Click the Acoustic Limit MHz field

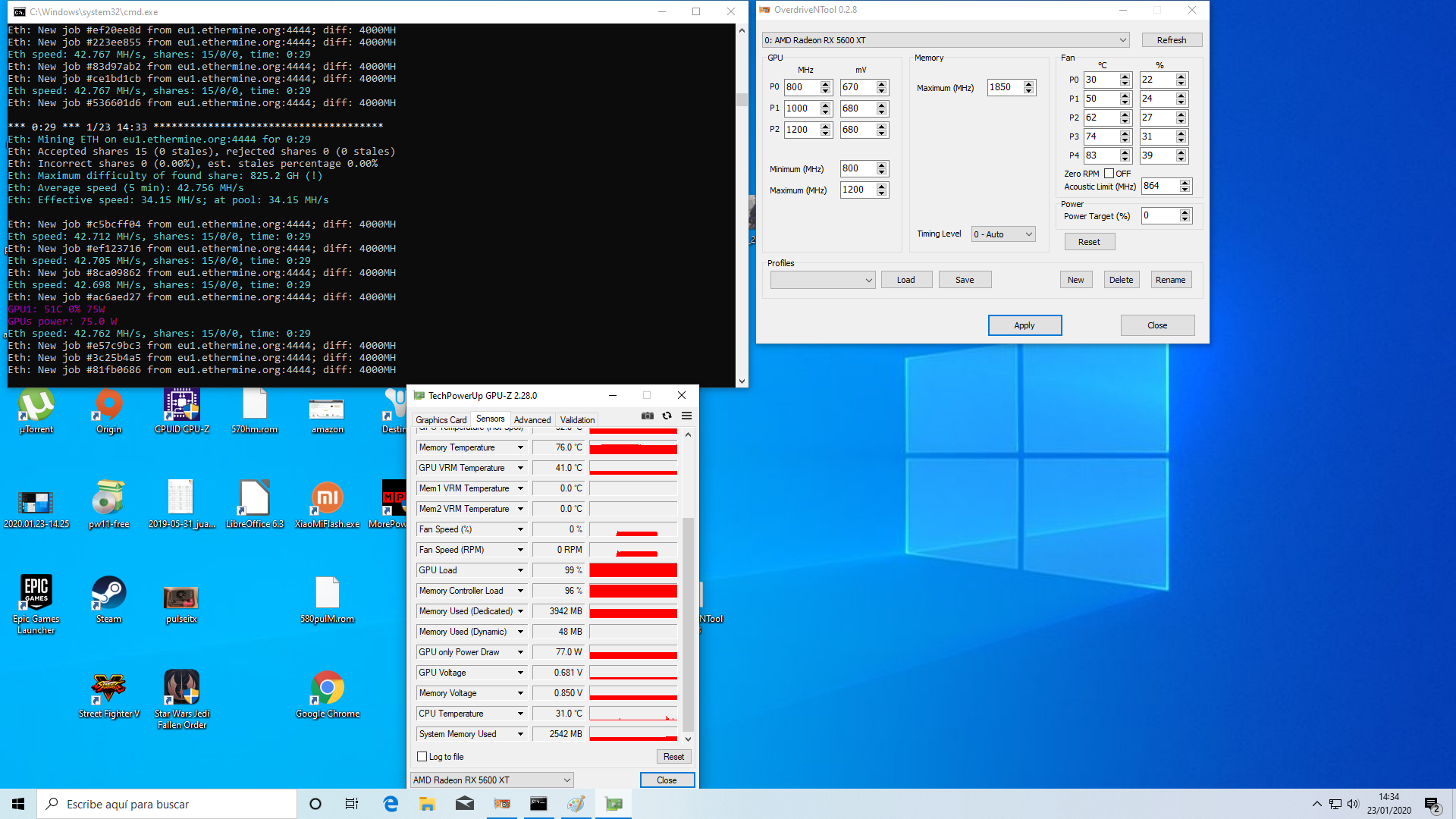pyautogui.click(x=1161, y=186)
